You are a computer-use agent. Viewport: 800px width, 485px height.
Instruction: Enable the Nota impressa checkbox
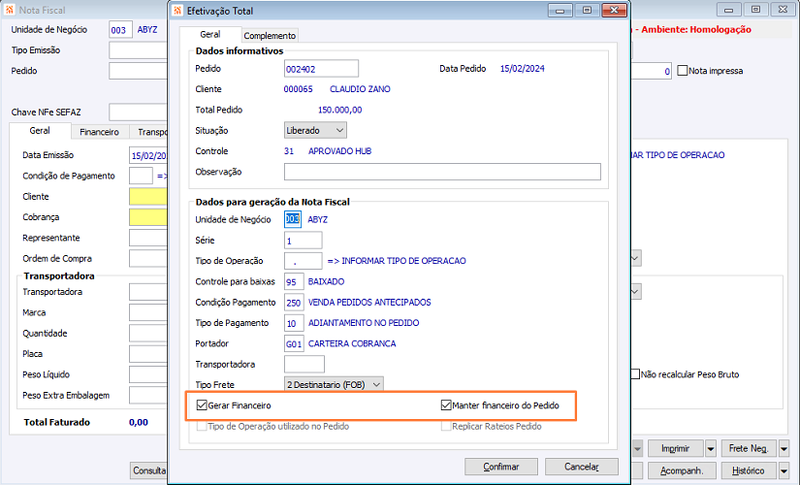tap(682, 71)
